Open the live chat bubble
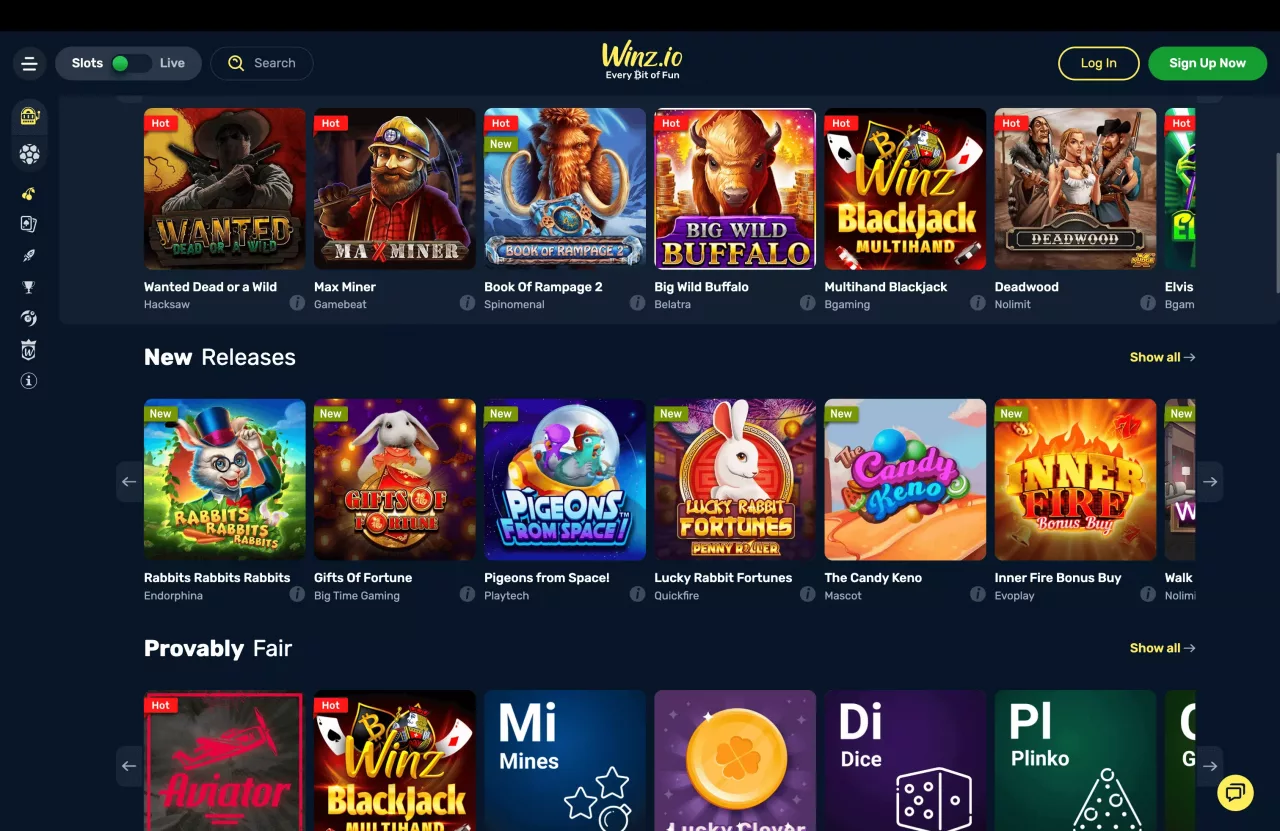 pyautogui.click(x=1235, y=793)
